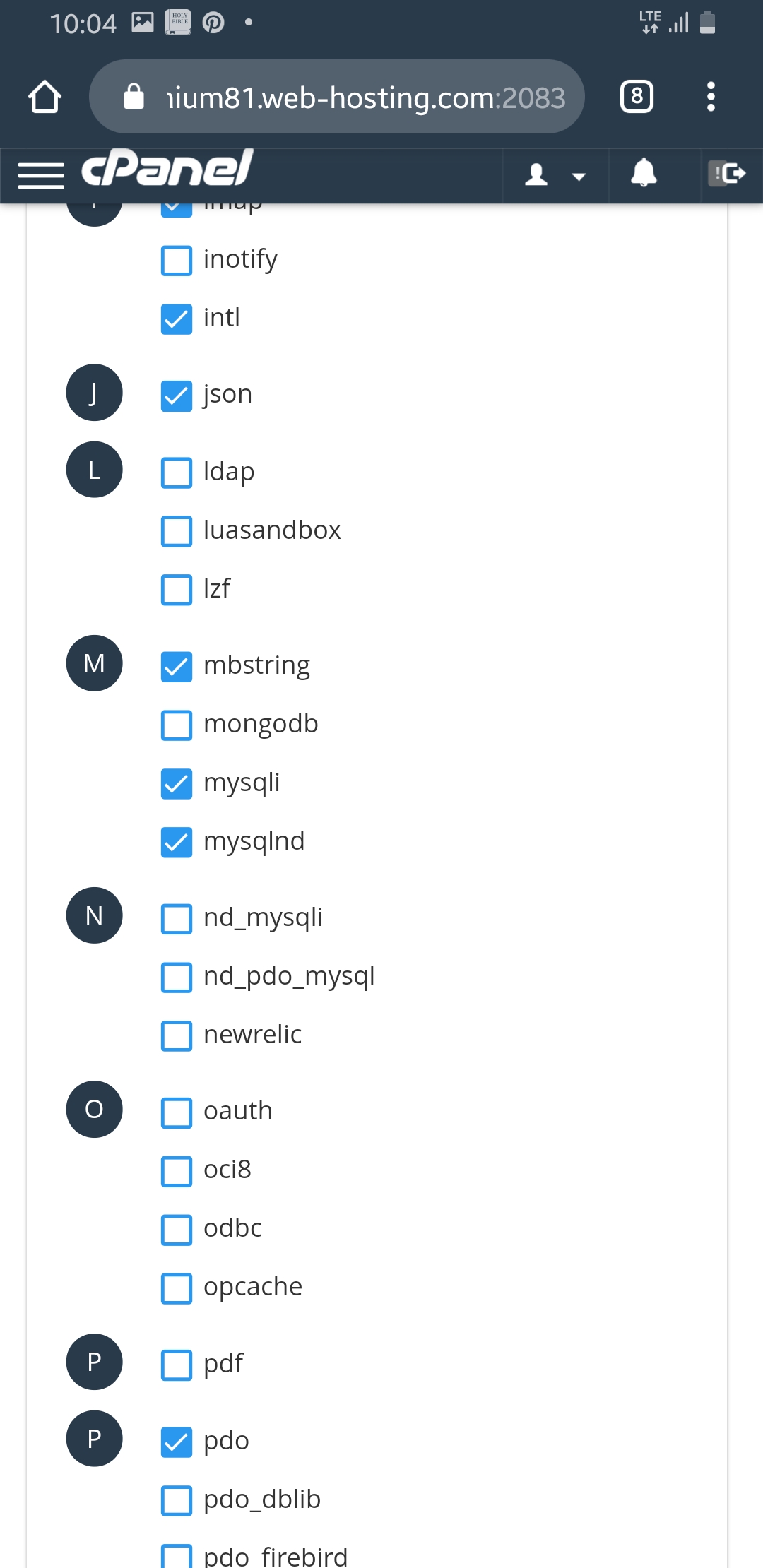Open the browser tab switcher
Image resolution: width=763 pixels, height=1568 pixels.
pyautogui.click(x=637, y=97)
